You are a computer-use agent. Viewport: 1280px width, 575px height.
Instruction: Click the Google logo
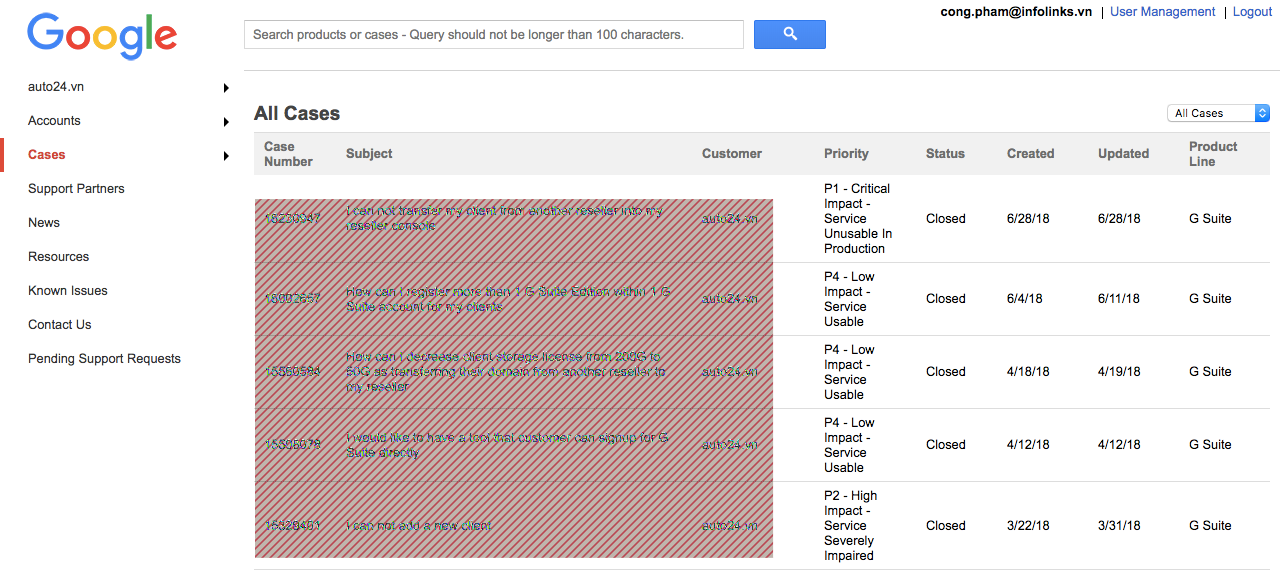pos(102,36)
